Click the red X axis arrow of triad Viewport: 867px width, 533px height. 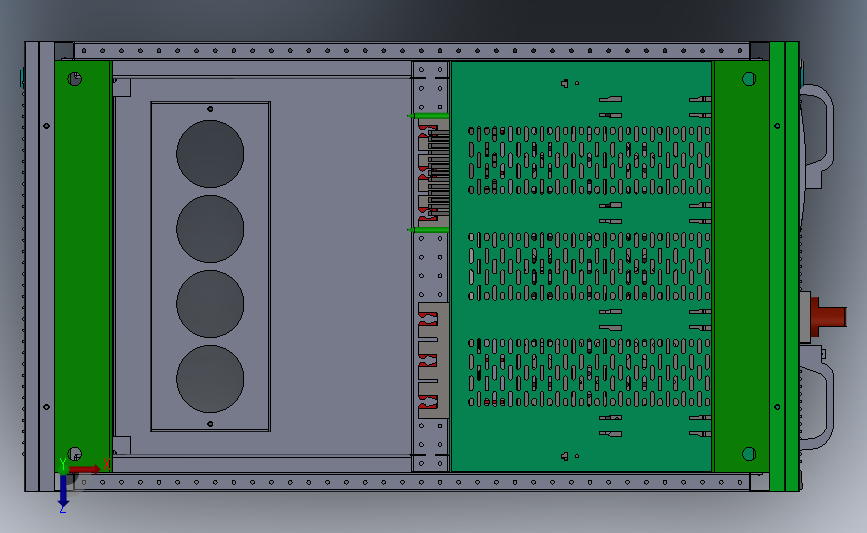[85, 469]
